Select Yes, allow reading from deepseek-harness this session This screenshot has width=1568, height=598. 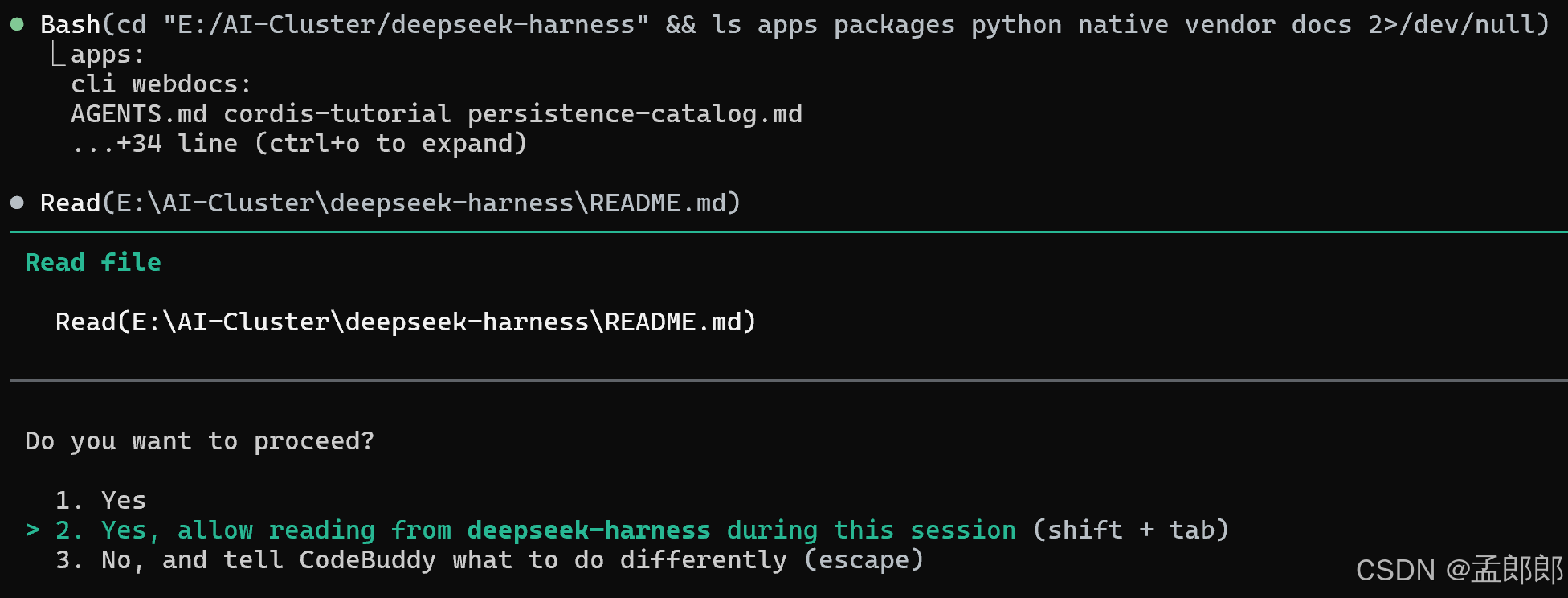[642, 530]
